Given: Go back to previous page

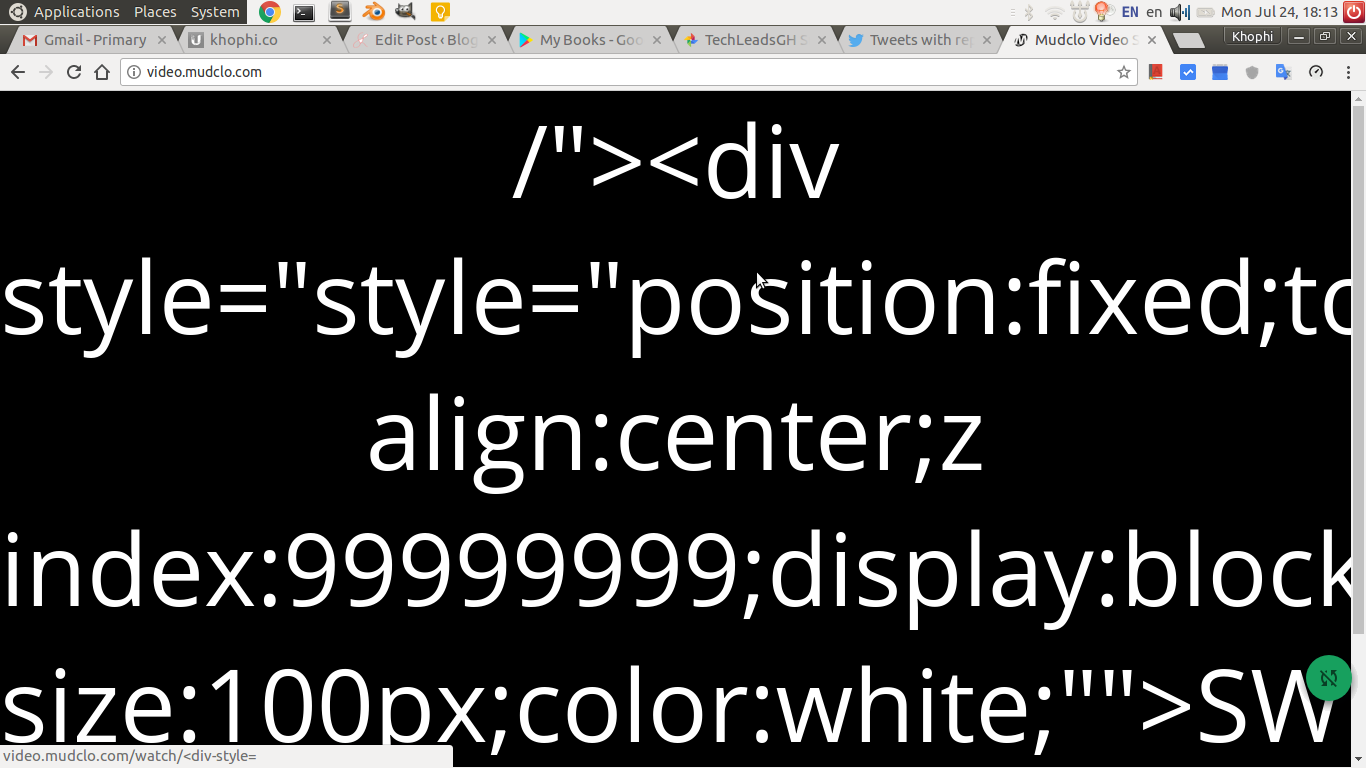Looking at the screenshot, I should 18,72.
